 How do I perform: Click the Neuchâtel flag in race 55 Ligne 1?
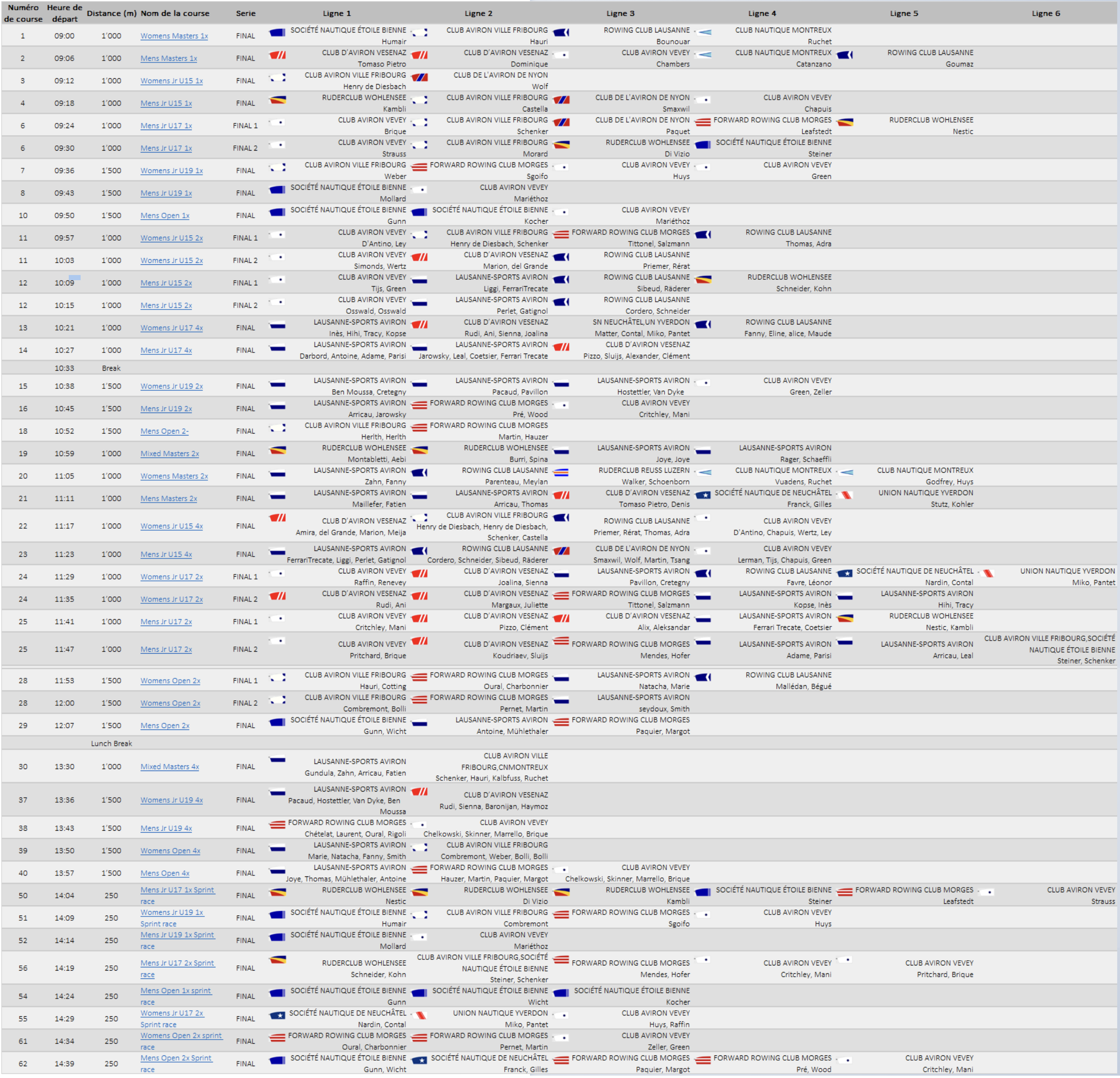point(277,1016)
